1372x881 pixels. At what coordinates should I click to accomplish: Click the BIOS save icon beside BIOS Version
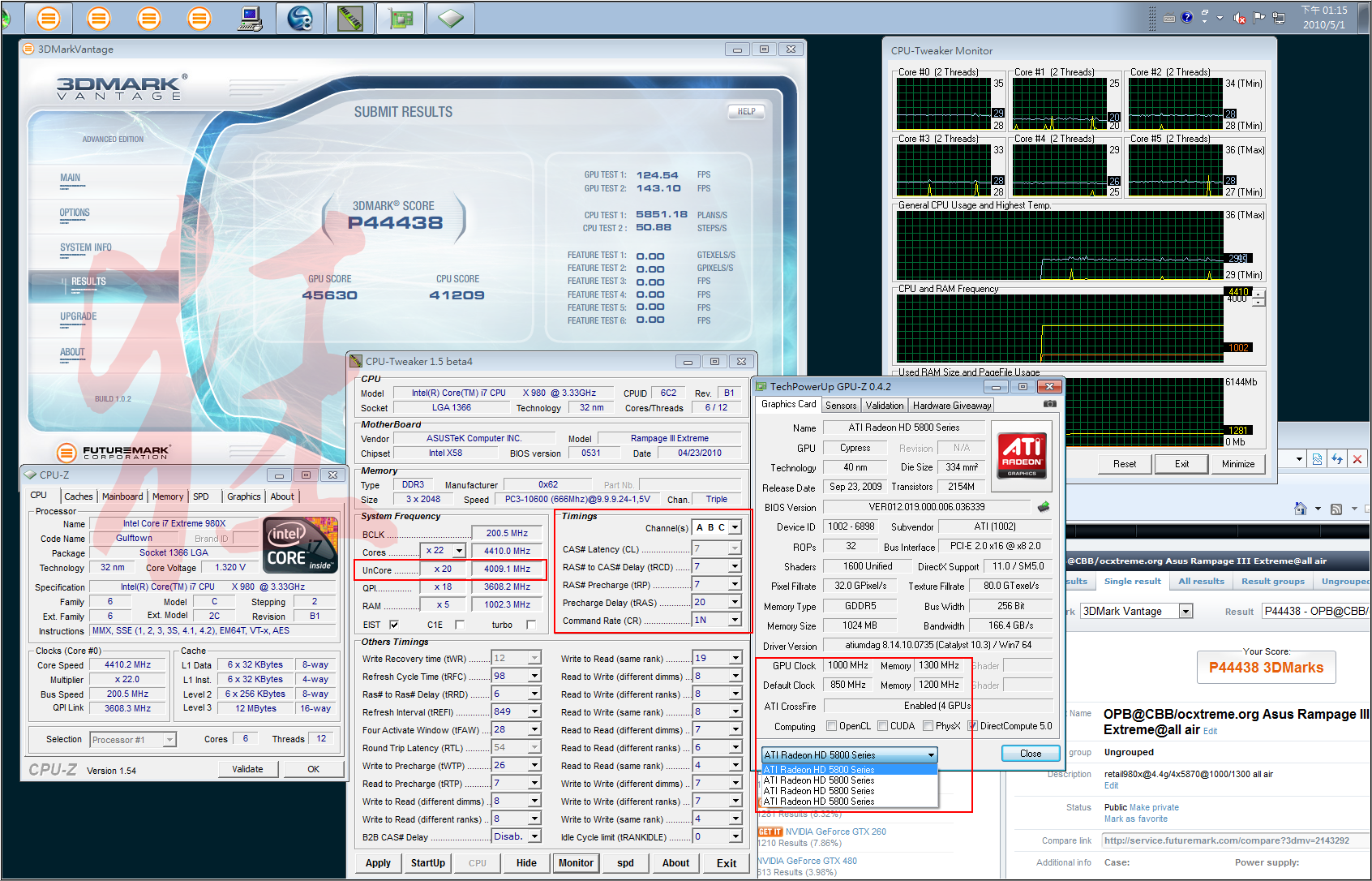(x=1044, y=507)
